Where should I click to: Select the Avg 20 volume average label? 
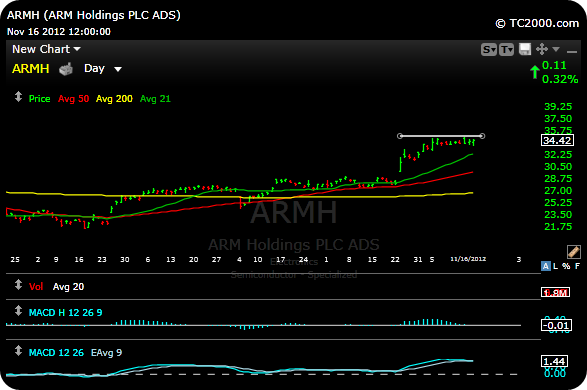(69, 287)
